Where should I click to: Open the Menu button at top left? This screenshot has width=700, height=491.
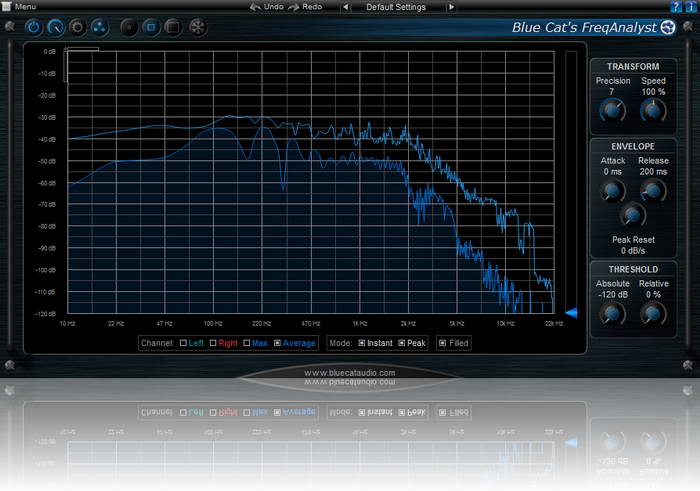pyautogui.click(x=19, y=6)
